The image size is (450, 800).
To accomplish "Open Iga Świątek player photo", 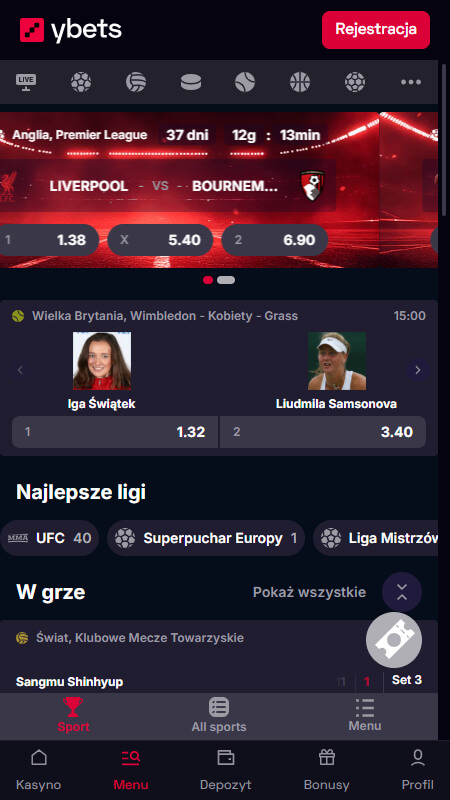I will 102,361.
